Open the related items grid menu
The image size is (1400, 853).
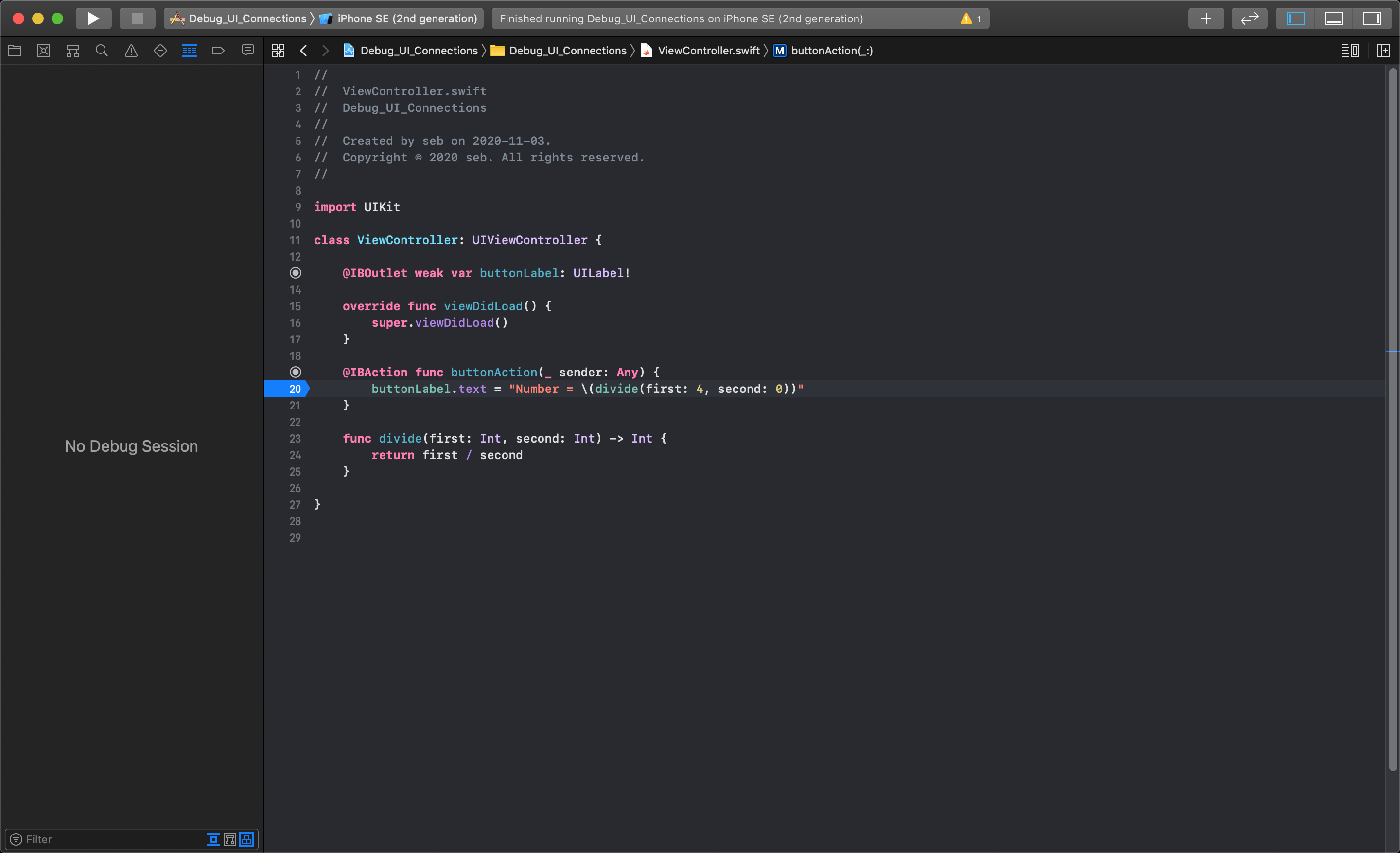coord(278,51)
